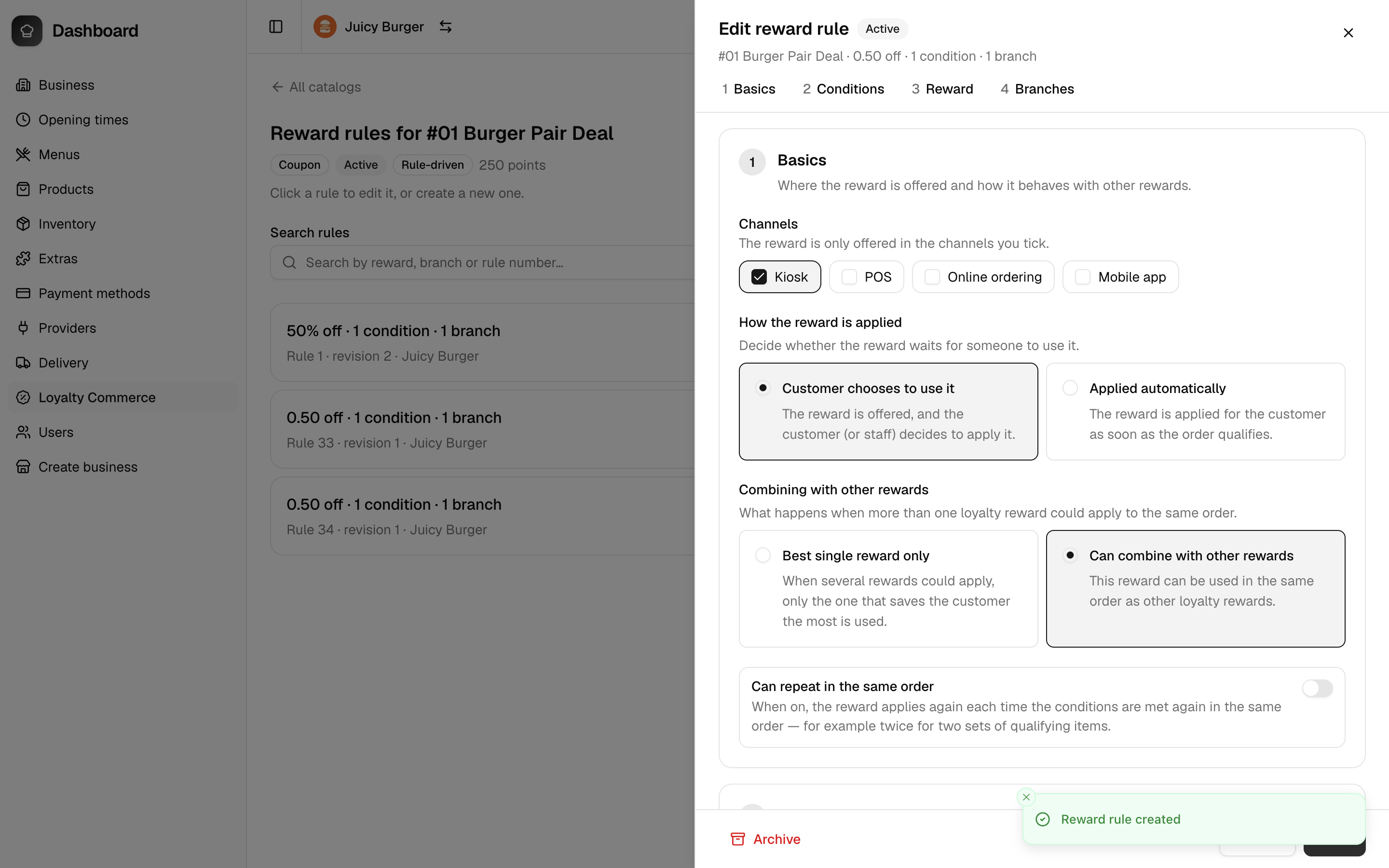Image resolution: width=1389 pixels, height=868 pixels.
Task: Go back to All catalogs
Action: pyautogui.click(x=316, y=87)
